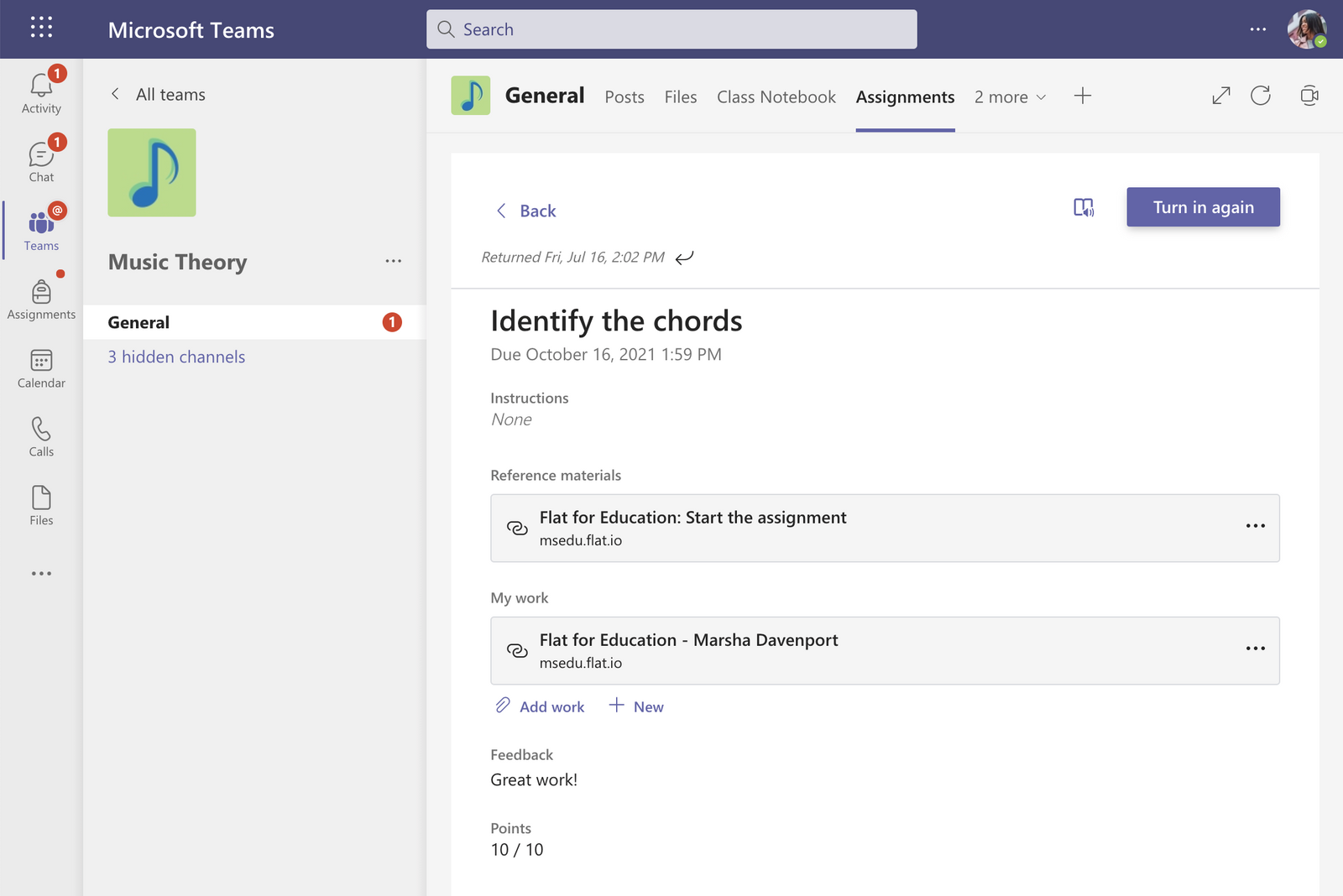Viewport: 1343px width, 896px height.
Task: Open the app launcher waffle menu
Action: pos(40,28)
